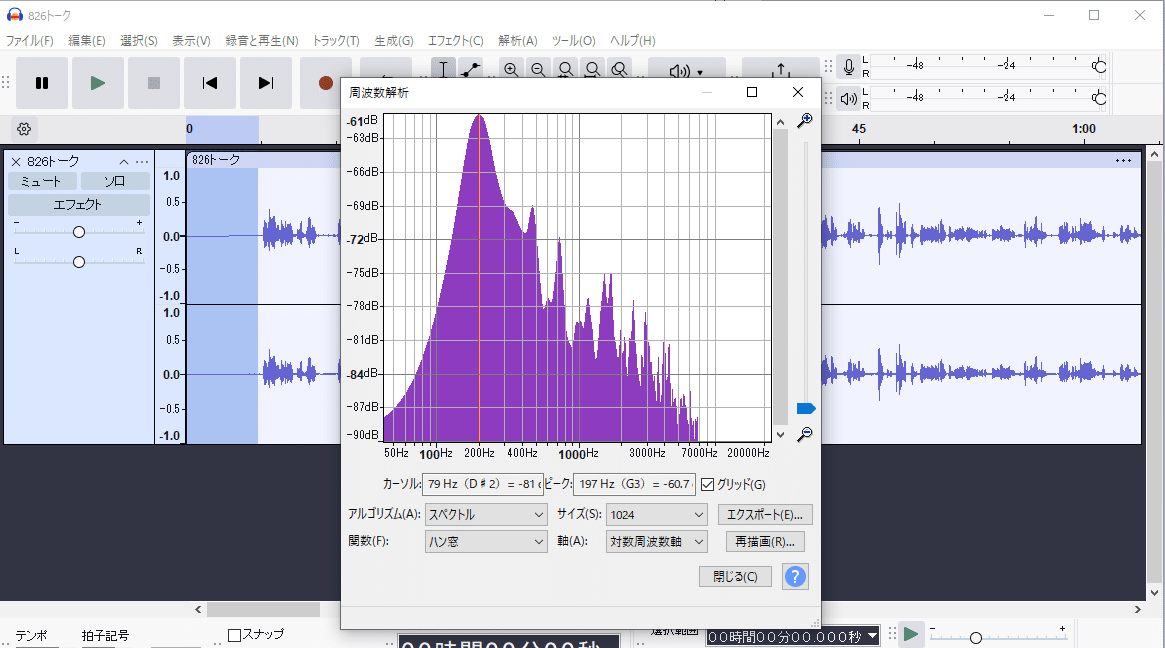The image size is (1165, 648).
Task: Select the Envelope tool
Action: [x=470, y=70]
